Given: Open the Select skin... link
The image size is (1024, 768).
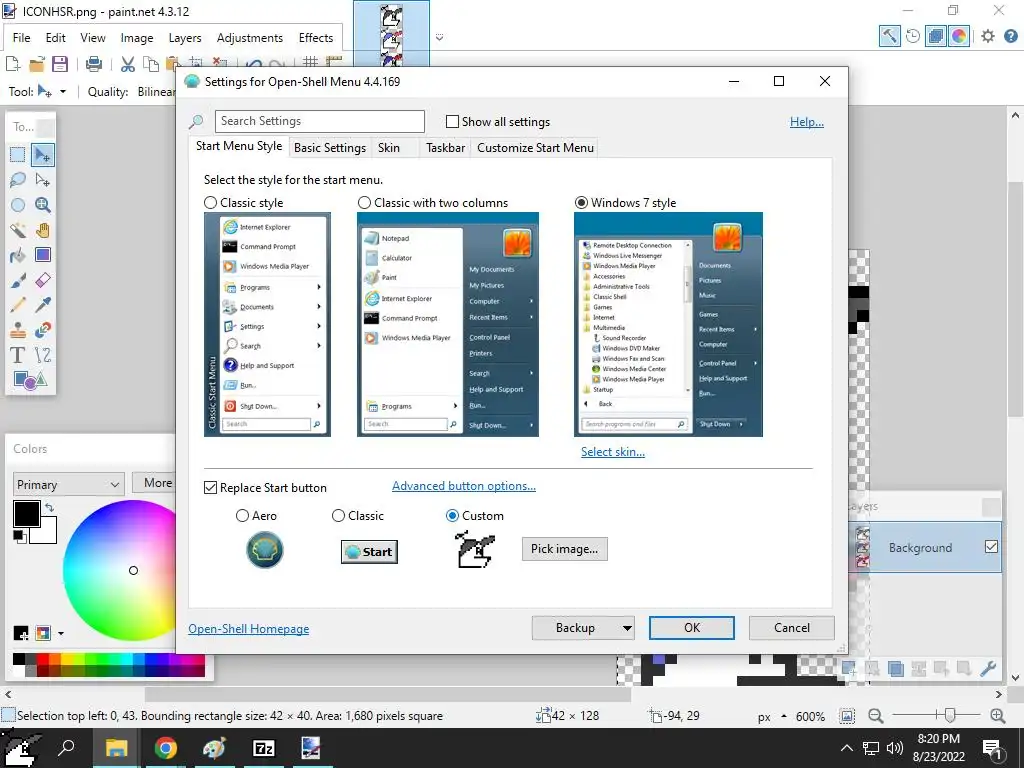Looking at the screenshot, I should (613, 452).
